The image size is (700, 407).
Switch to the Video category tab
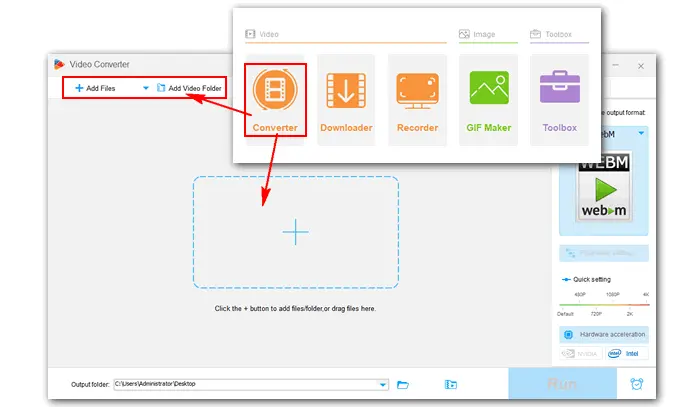coord(262,34)
